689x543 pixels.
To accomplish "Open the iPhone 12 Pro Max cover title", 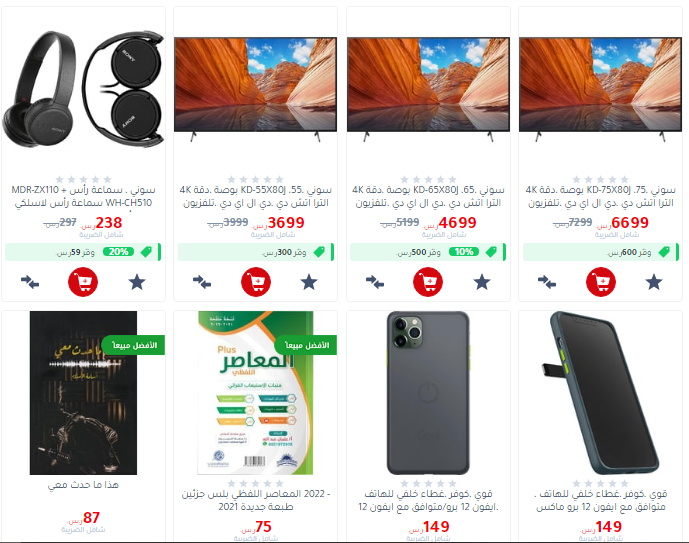I will pyautogui.click(x=601, y=500).
